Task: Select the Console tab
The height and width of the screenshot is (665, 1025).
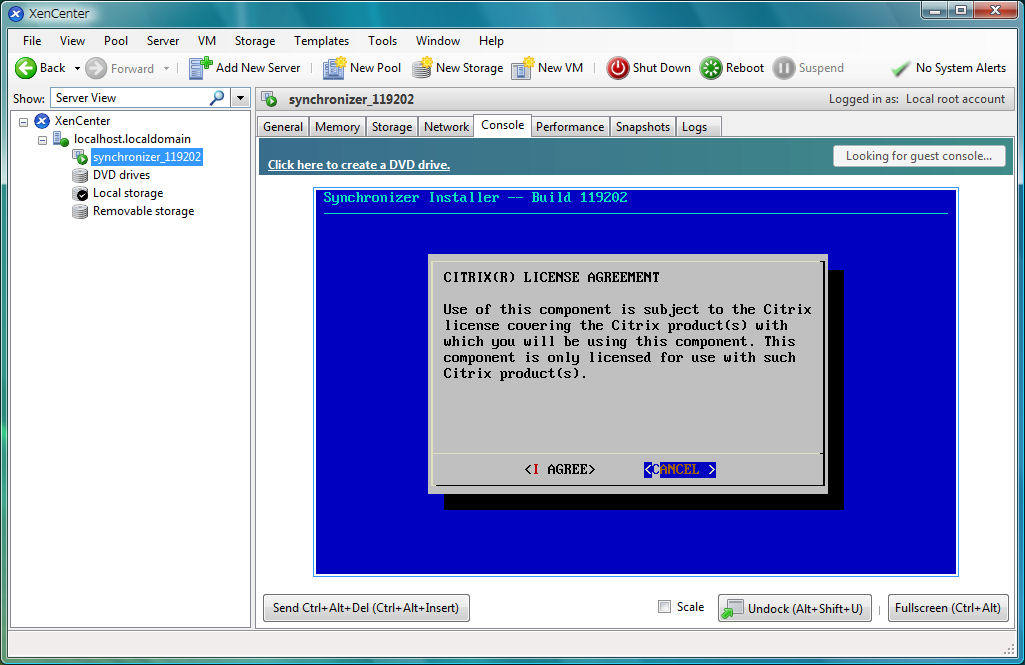Action: tap(503, 125)
